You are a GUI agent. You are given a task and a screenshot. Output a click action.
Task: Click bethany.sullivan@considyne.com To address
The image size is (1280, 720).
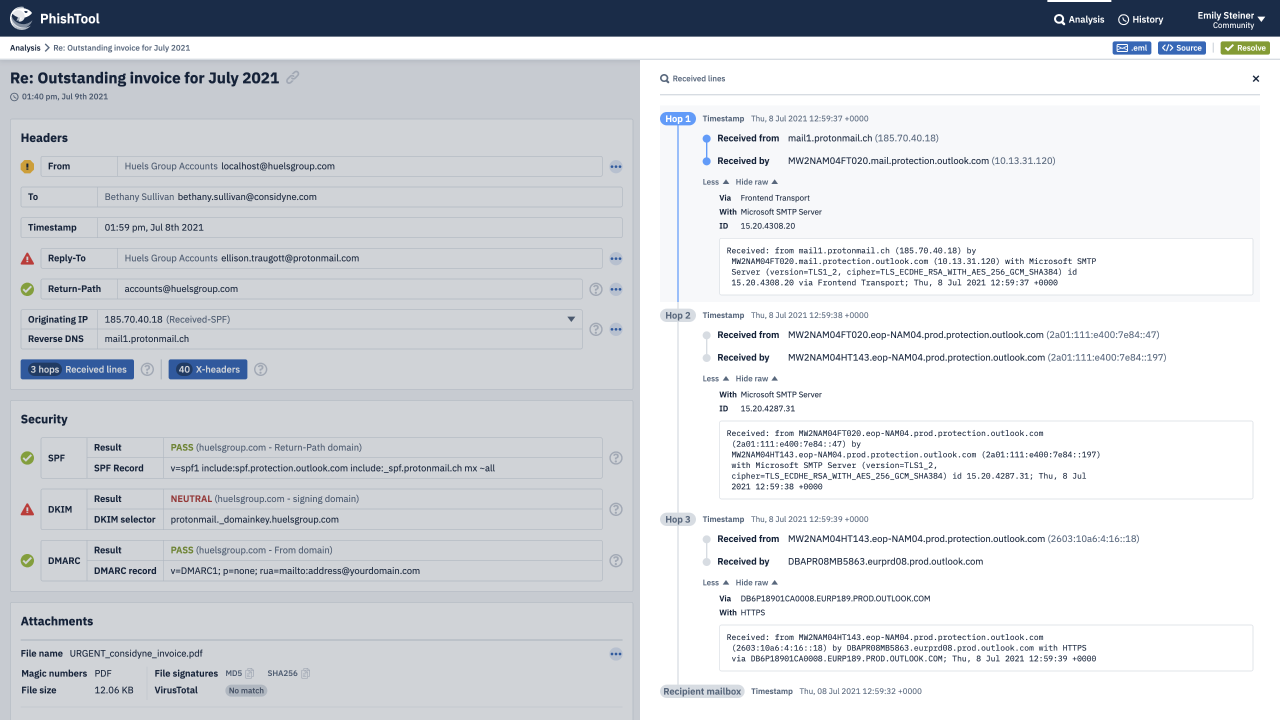[x=247, y=197]
